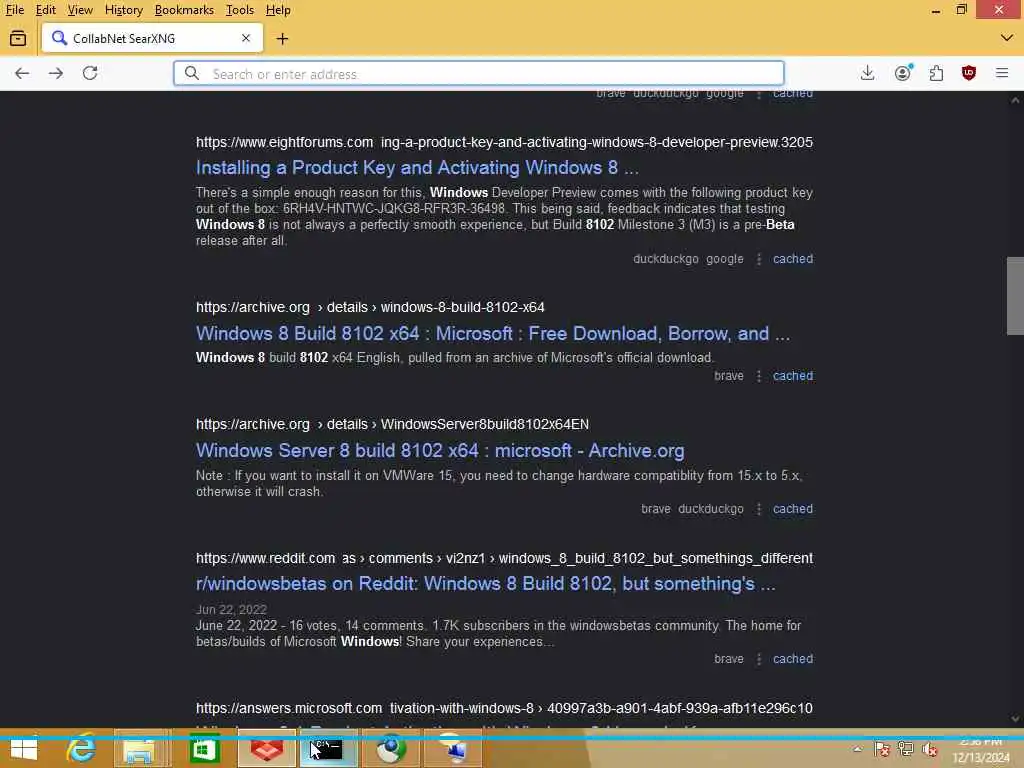Viewport: 1024px width, 768px height.
Task: Launch Internet Explorer from the taskbar
Action: (x=81, y=748)
